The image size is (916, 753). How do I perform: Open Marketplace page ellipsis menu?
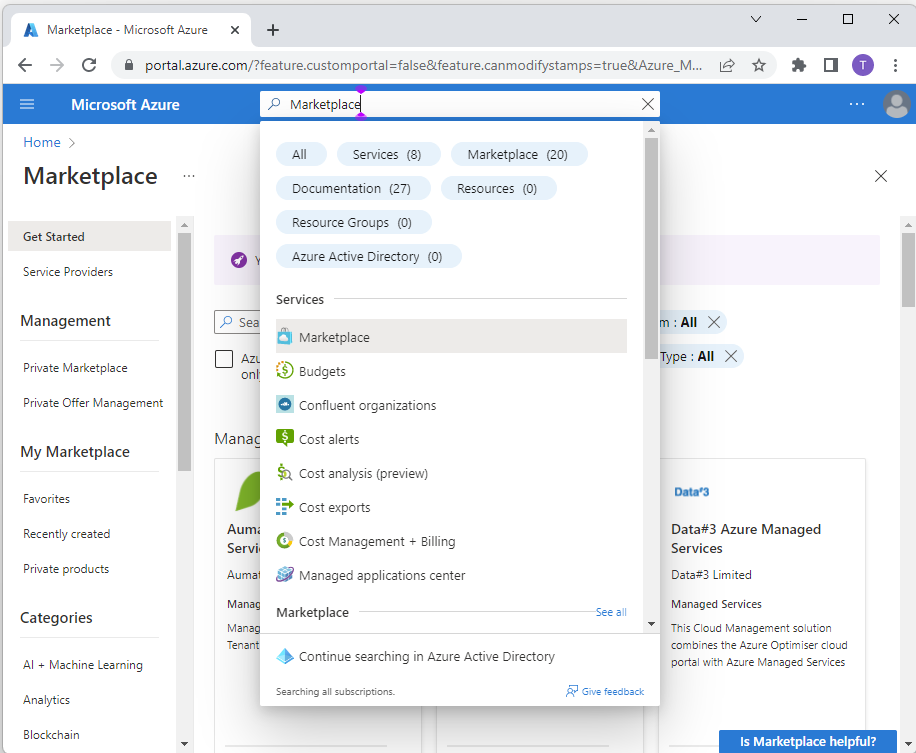tap(189, 176)
